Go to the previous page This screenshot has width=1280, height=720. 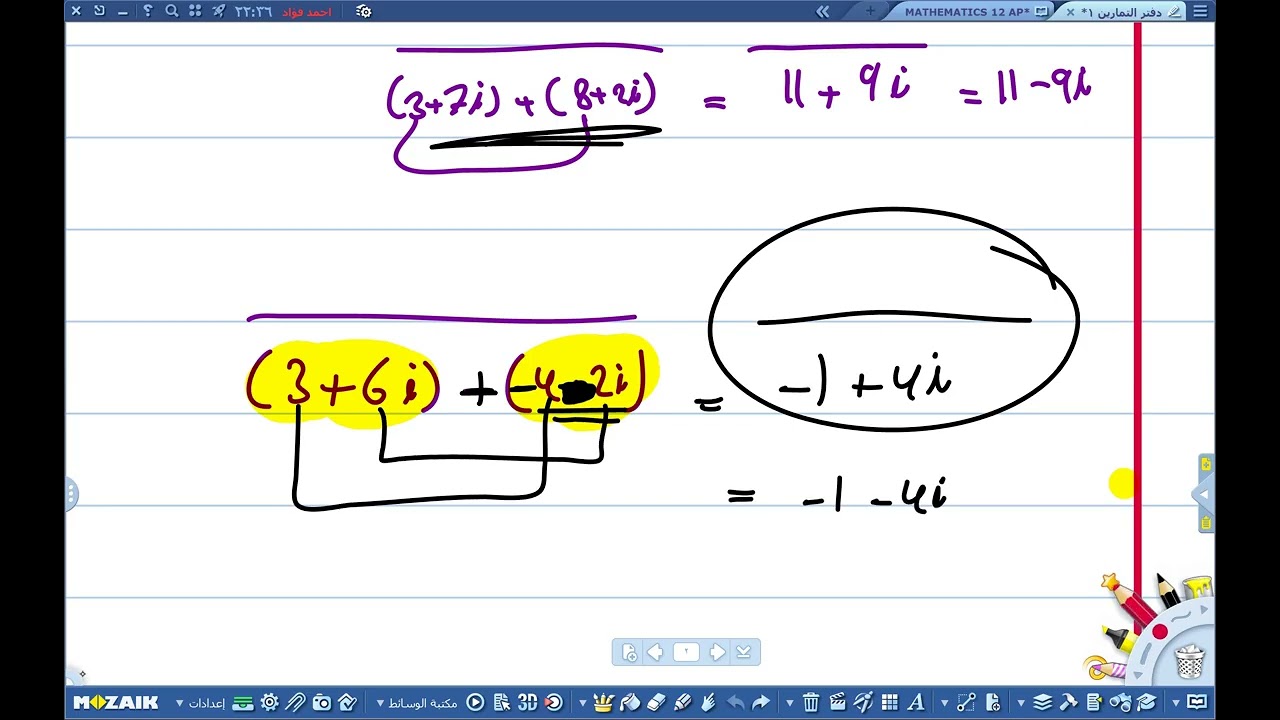pos(655,652)
